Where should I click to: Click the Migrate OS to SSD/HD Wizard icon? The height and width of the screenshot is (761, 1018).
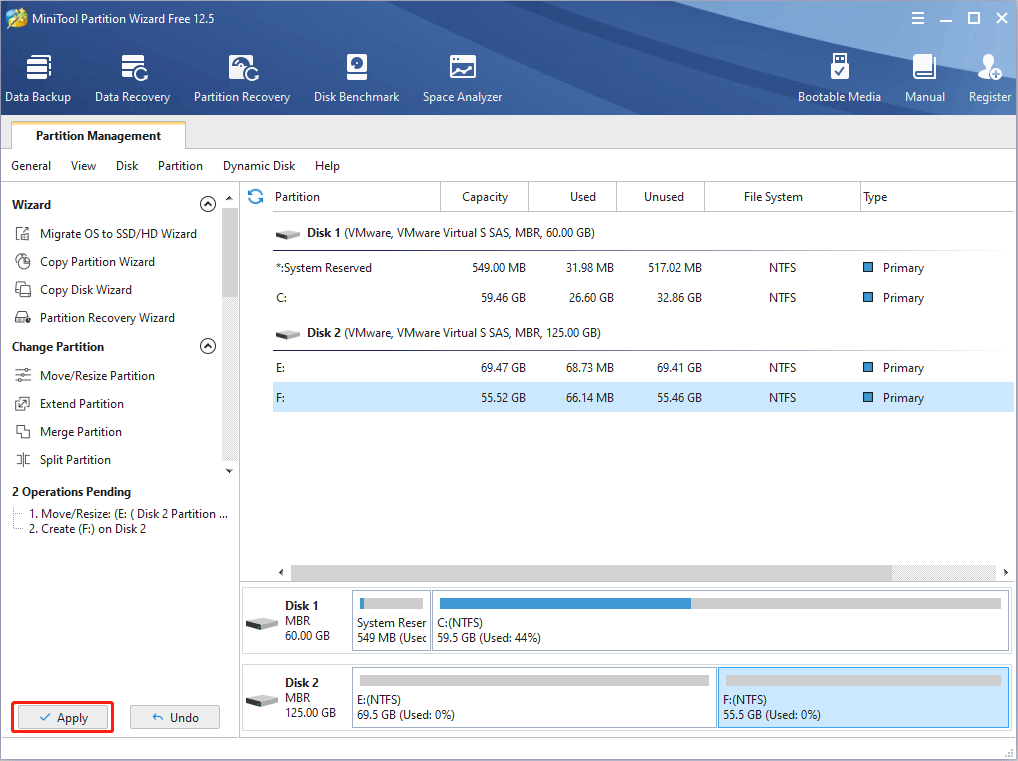(x=23, y=234)
